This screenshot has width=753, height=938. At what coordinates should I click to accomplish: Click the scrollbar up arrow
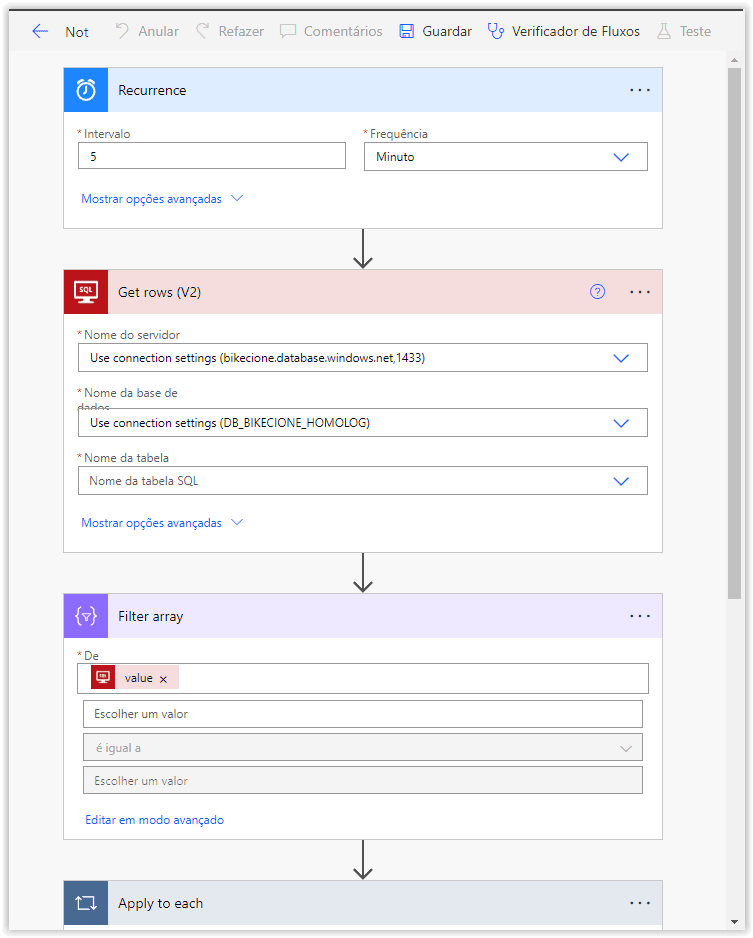(734, 60)
